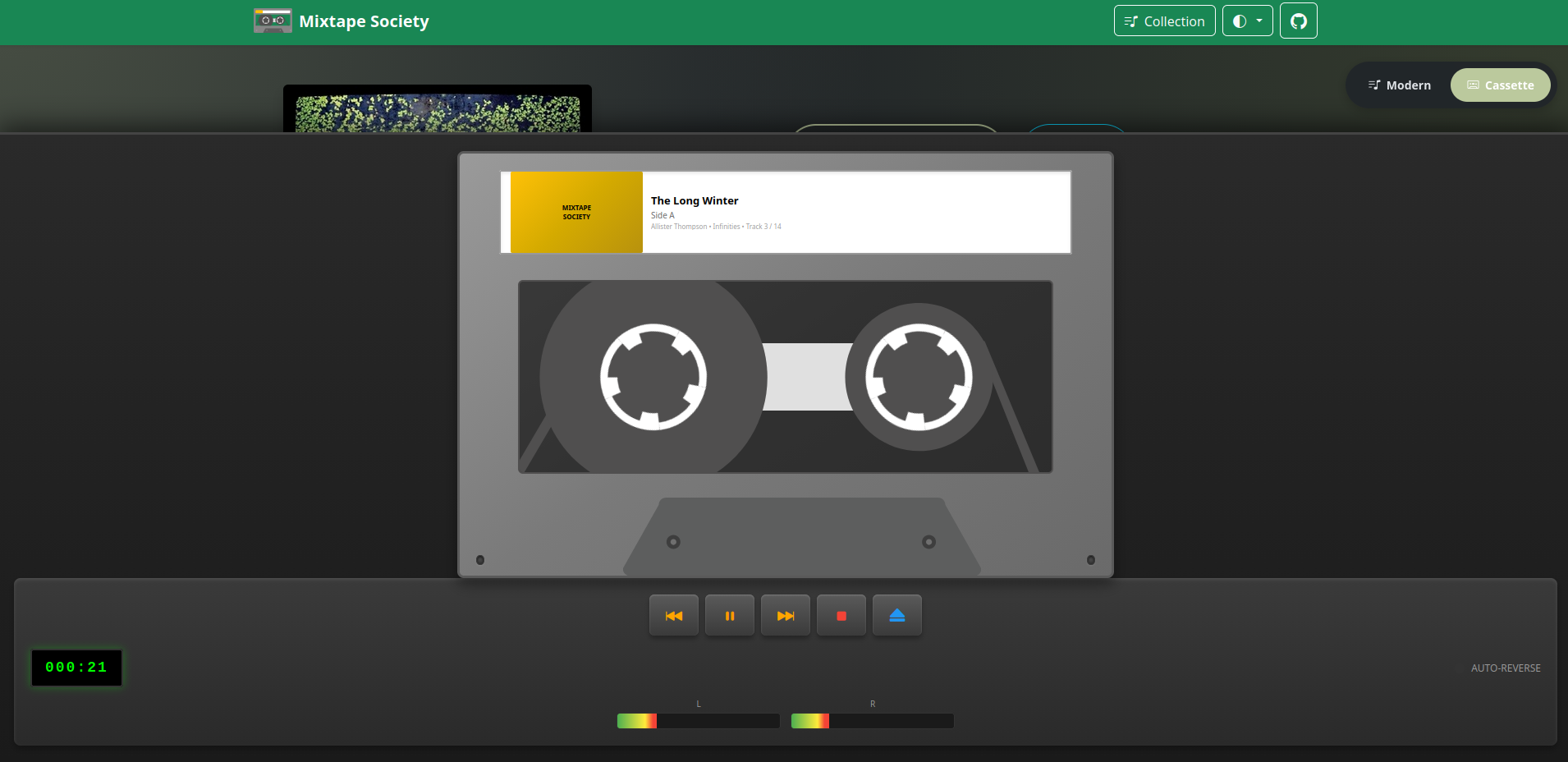Open the Collection page
The height and width of the screenshot is (762, 1568).
tap(1164, 21)
